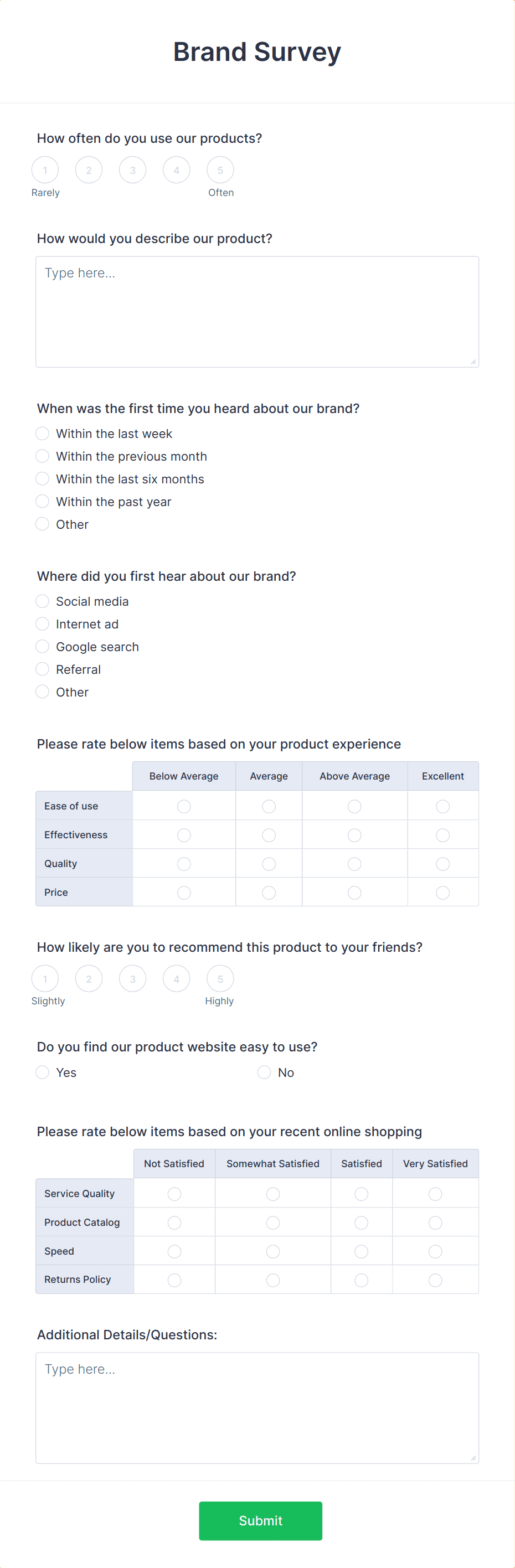Select recommendation rating 1 labeled Slightly
The width and height of the screenshot is (515, 1568).
(x=45, y=979)
